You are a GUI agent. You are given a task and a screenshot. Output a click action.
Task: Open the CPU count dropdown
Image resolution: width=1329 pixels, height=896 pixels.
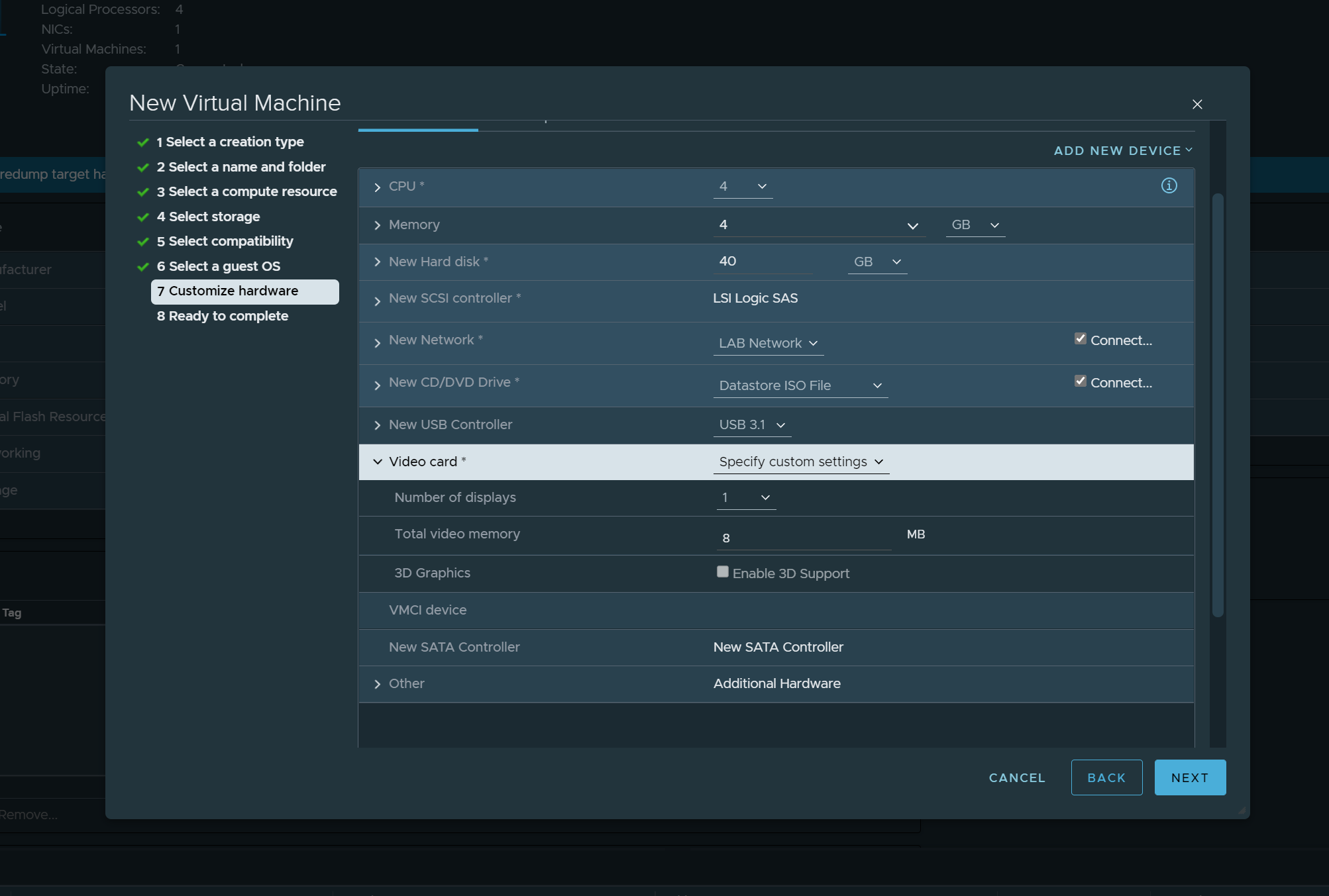pos(743,187)
